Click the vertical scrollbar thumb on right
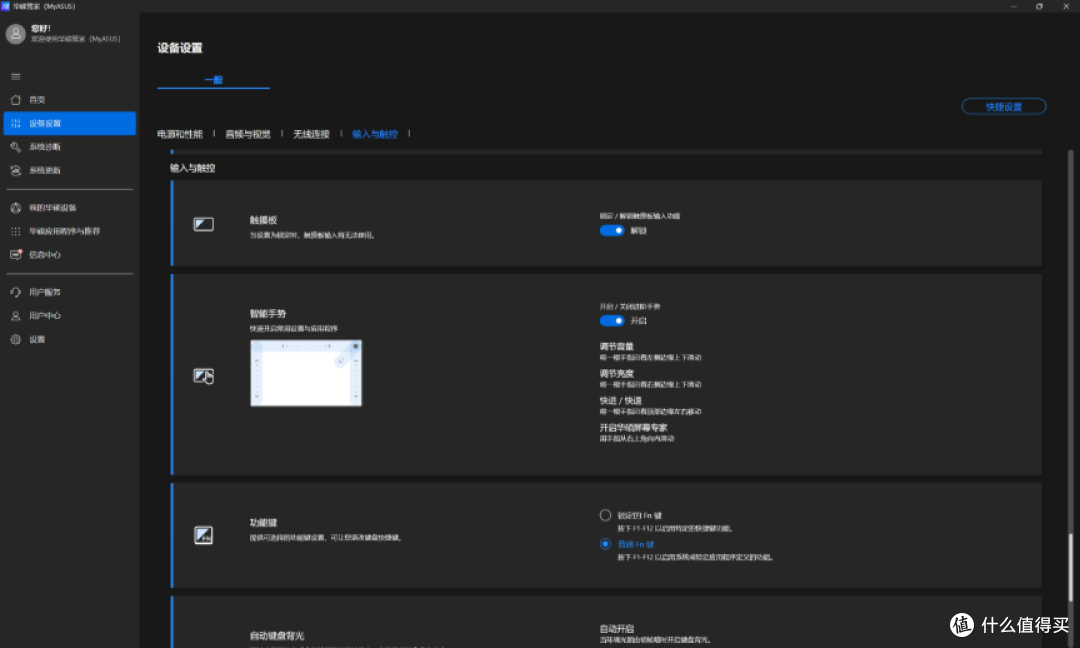The height and width of the screenshot is (648, 1080). (1070, 566)
